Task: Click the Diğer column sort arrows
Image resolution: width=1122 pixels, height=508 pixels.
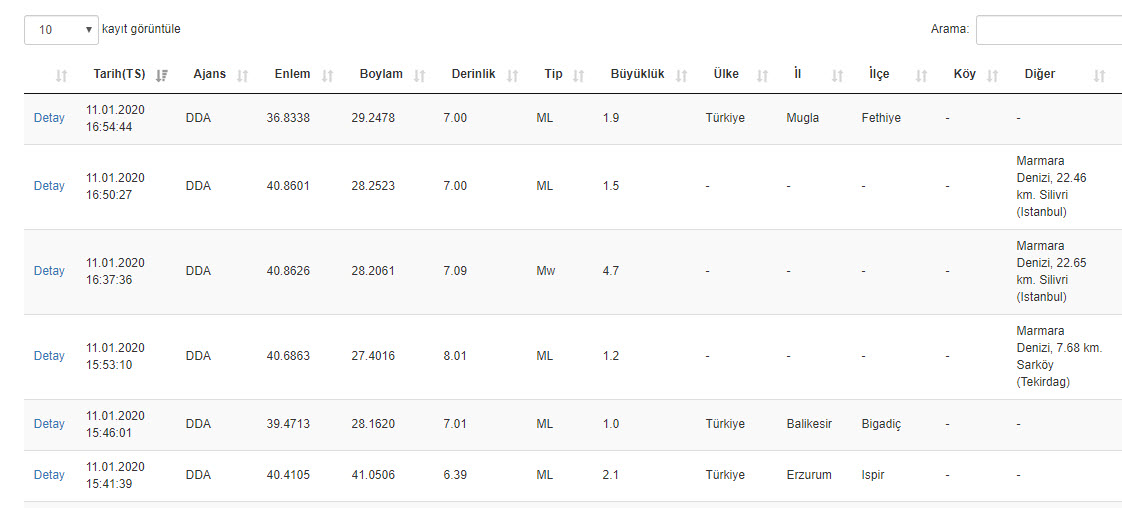Action: 1100,75
